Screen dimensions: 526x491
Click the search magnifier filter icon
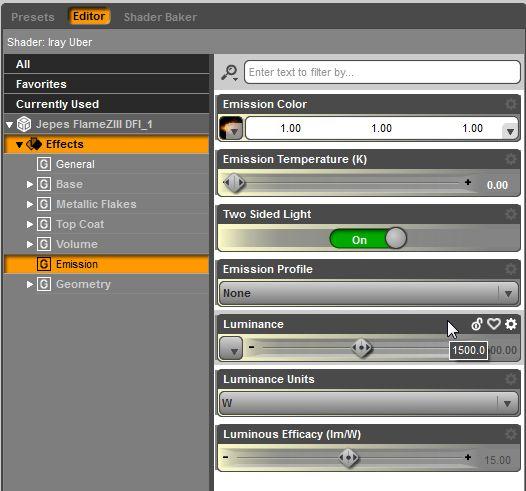pos(230,72)
